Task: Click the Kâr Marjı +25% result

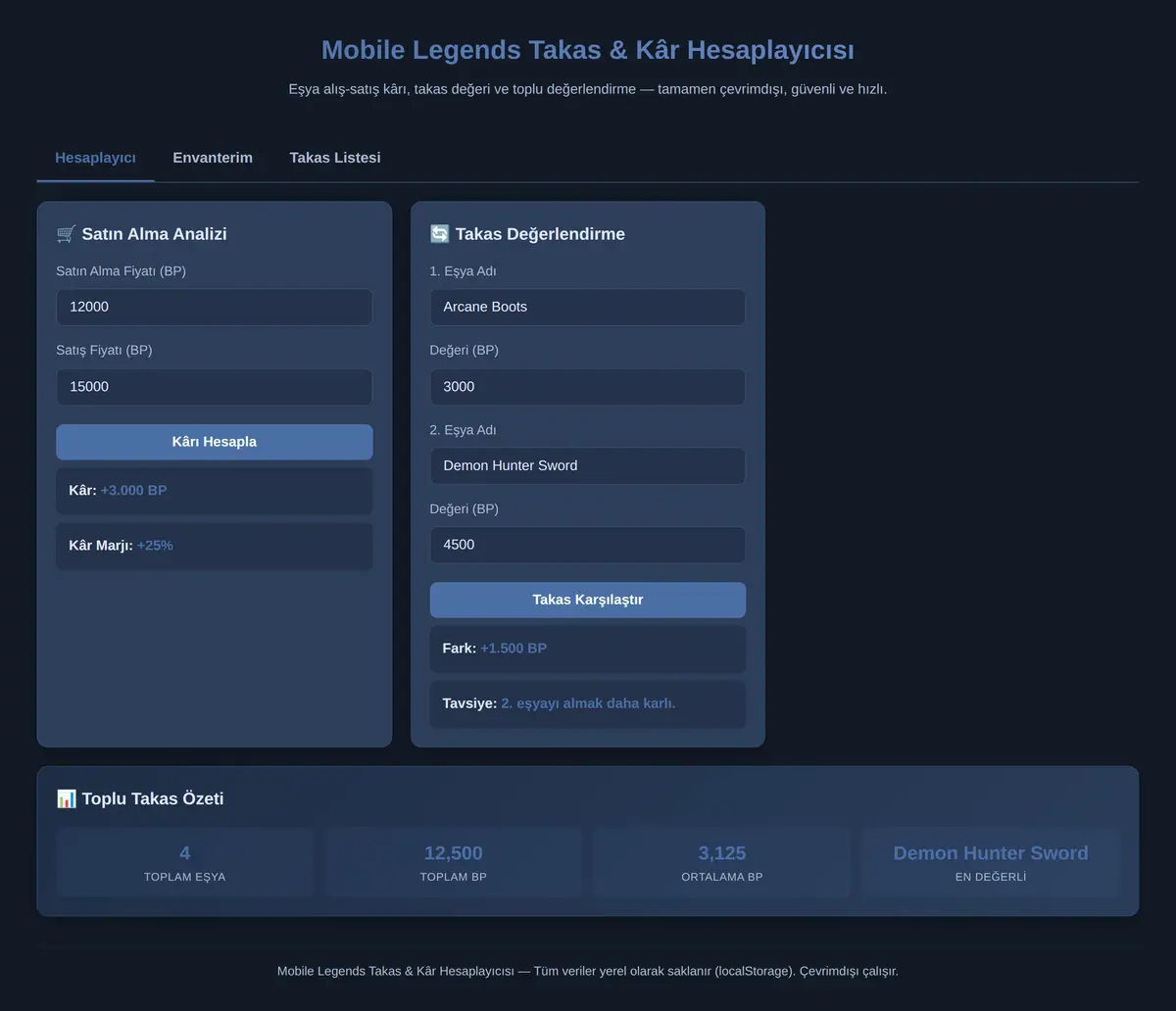Action: pos(215,546)
